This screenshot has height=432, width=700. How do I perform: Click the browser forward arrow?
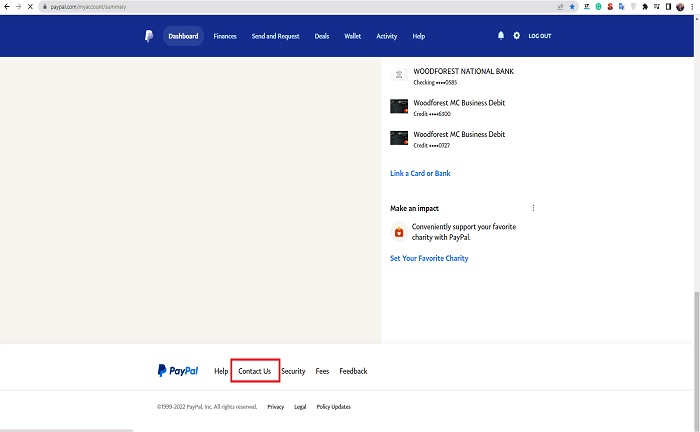click(18, 7)
